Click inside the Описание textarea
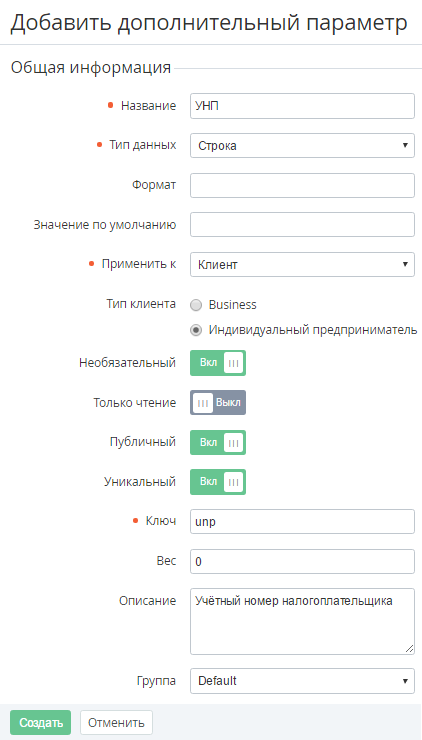Viewport: 422px width, 740px height. [303, 622]
